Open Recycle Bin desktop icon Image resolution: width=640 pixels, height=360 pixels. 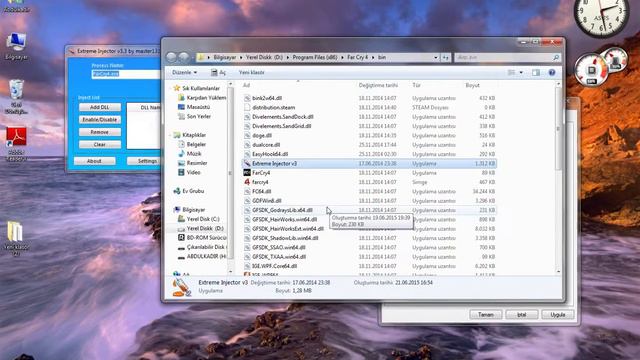[16, 97]
